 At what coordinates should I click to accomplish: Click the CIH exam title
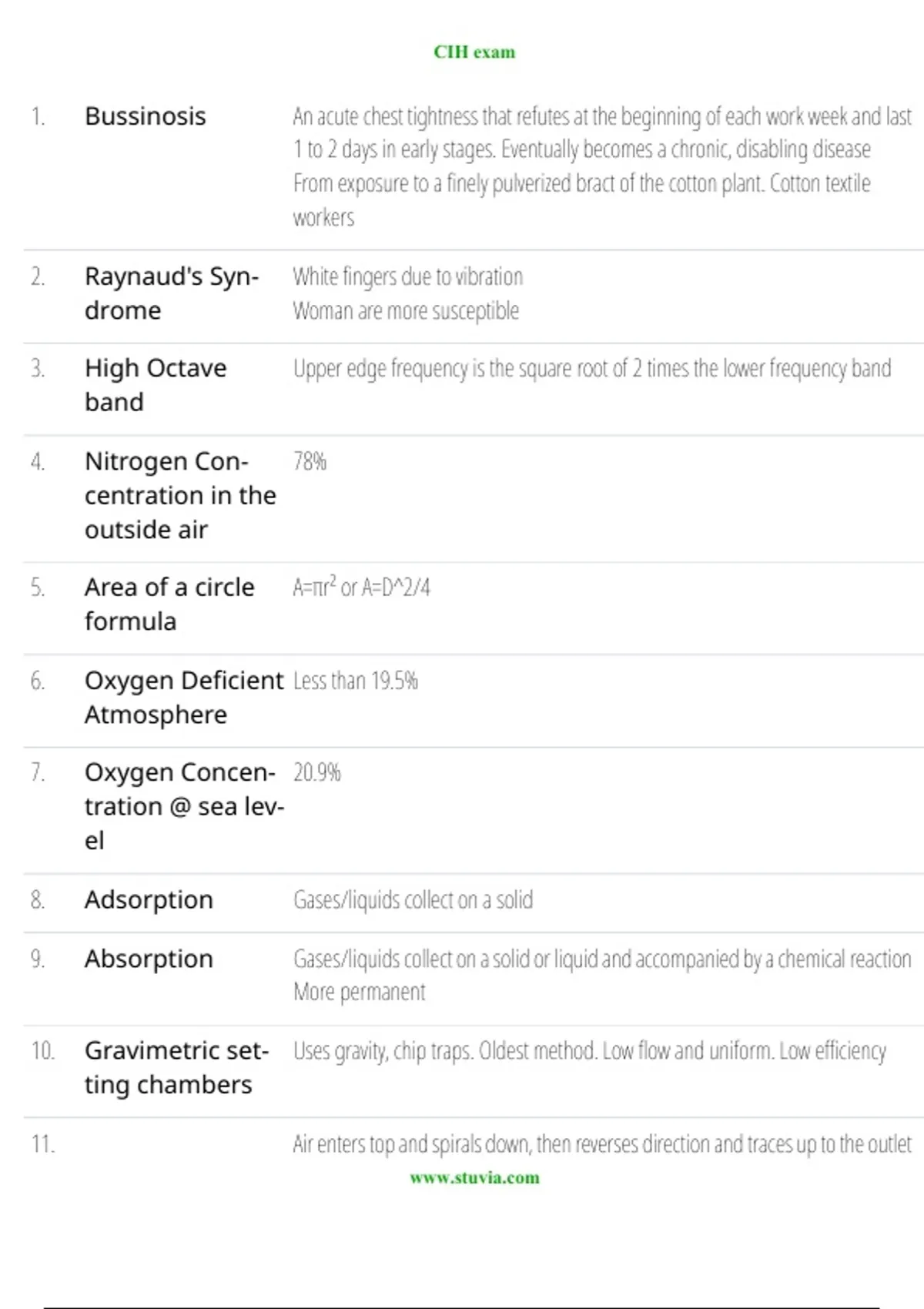(474, 52)
